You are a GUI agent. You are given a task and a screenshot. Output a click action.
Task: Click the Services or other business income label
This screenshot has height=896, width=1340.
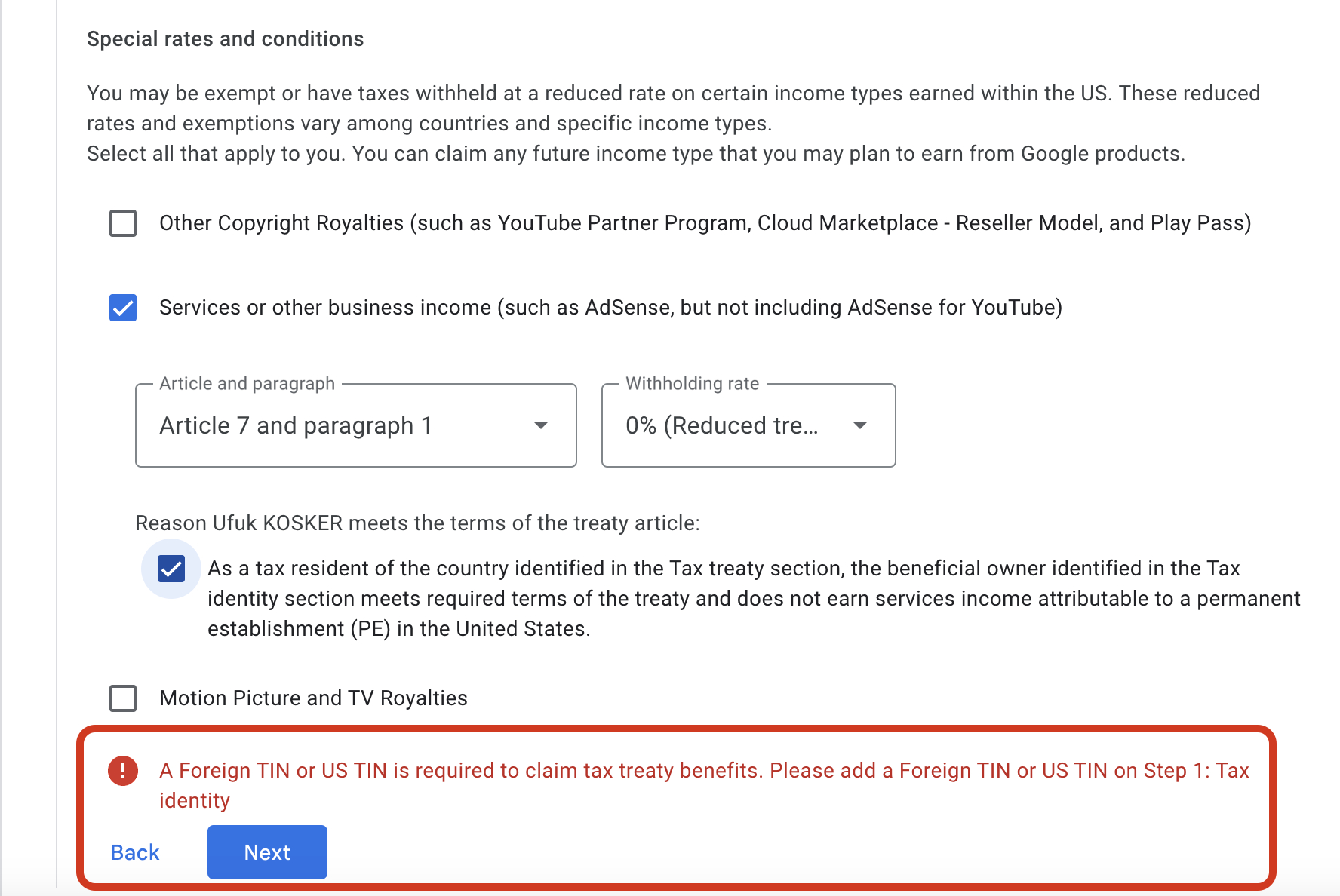[x=610, y=308]
